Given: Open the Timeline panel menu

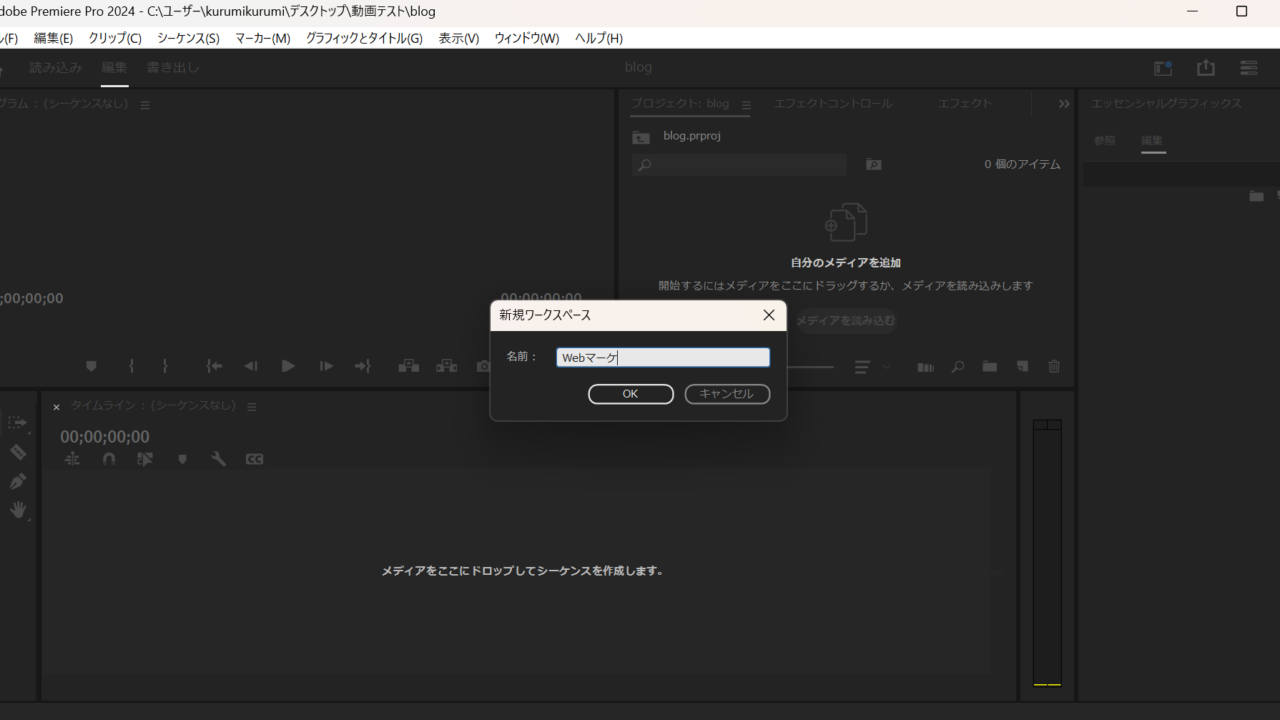Looking at the screenshot, I should pyautogui.click(x=252, y=407).
